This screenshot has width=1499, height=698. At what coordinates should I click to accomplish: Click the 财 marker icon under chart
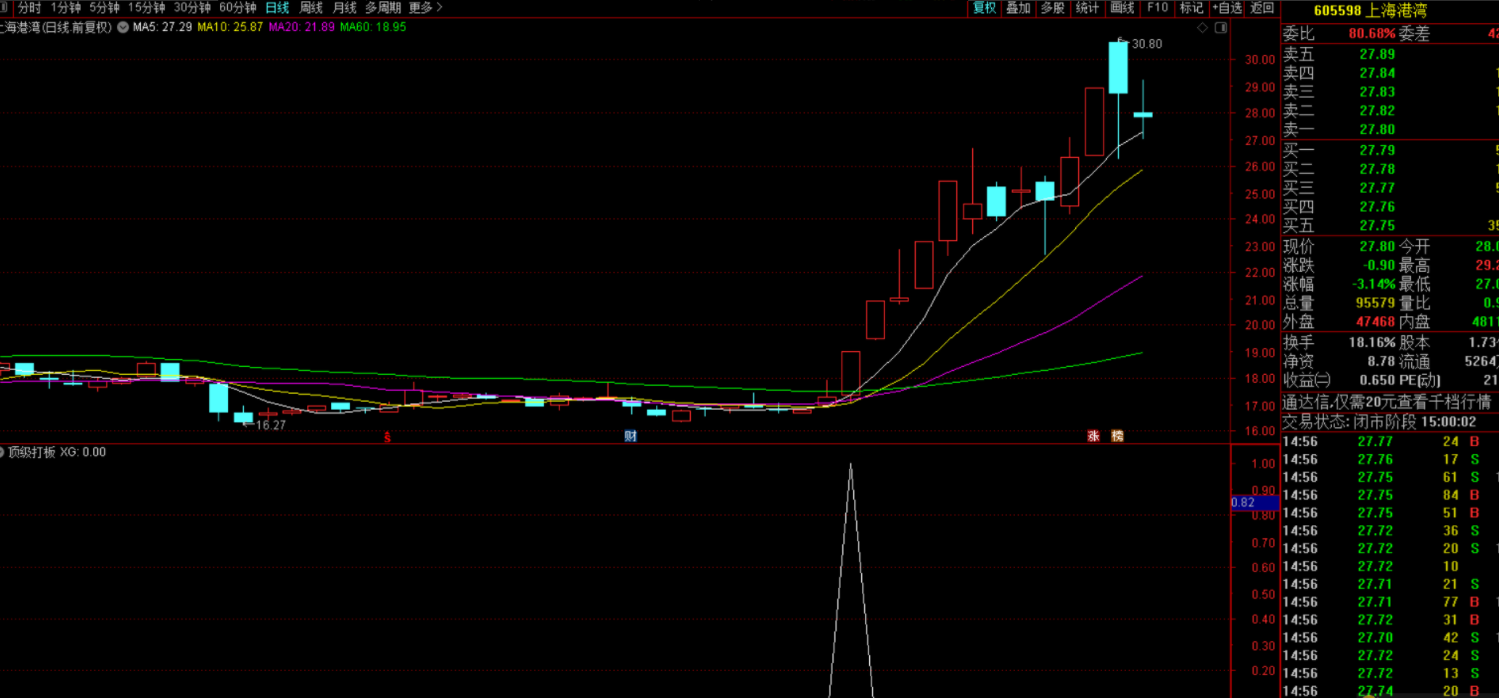click(x=631, y=436)
